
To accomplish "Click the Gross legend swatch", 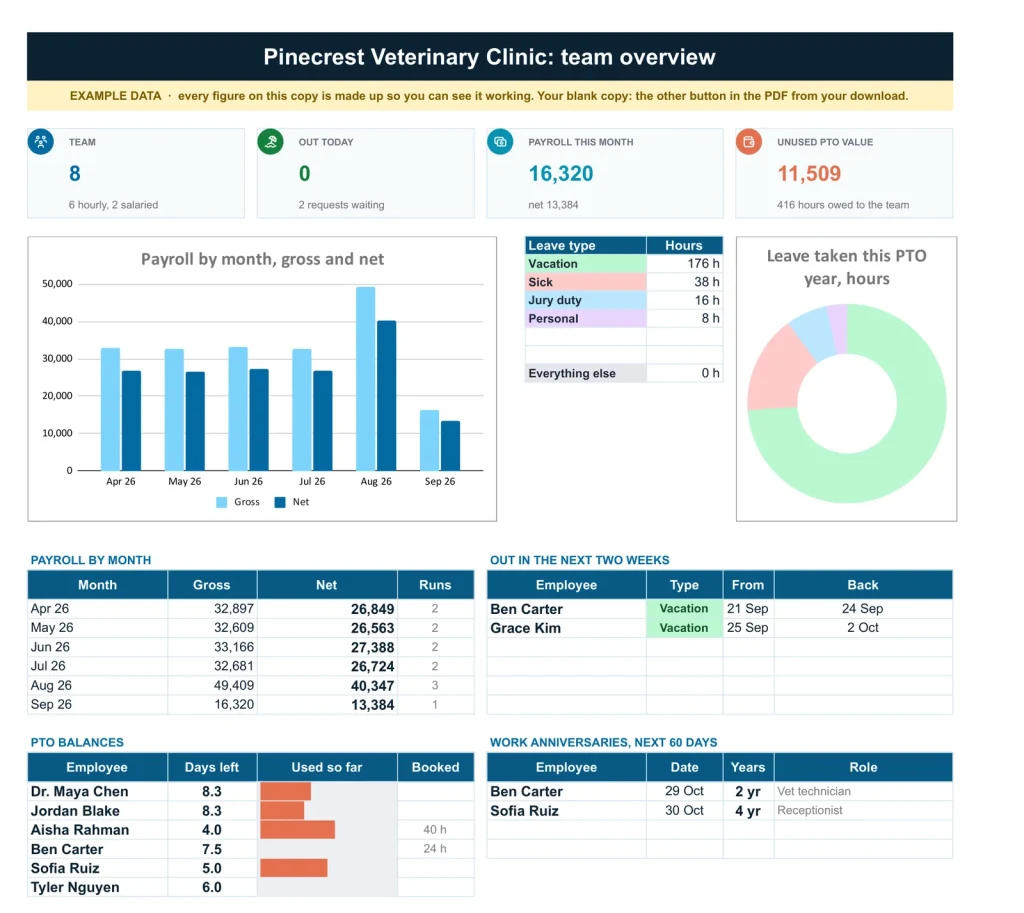I will click(x=221, y=502).
